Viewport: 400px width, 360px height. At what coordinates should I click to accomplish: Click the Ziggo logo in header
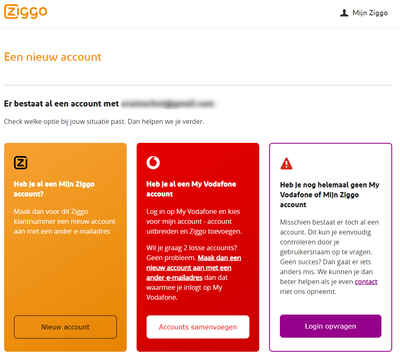(26, 12)
